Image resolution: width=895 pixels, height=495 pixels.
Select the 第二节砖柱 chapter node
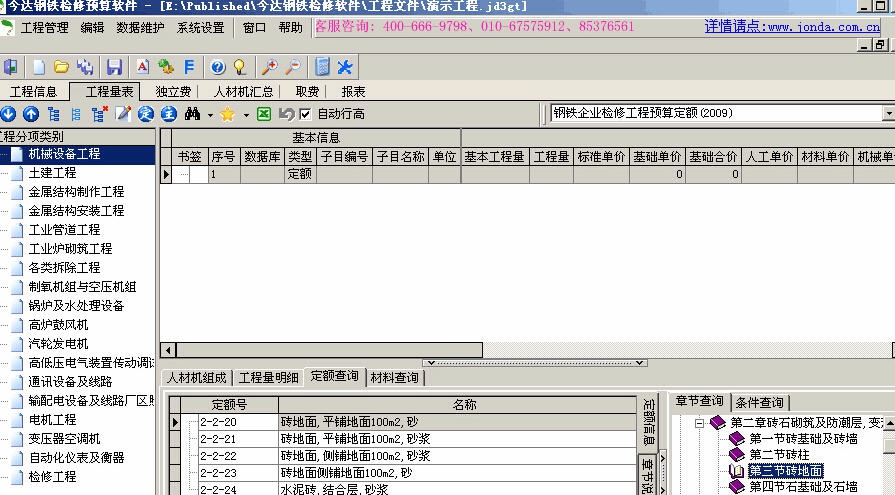pos(779,455)
